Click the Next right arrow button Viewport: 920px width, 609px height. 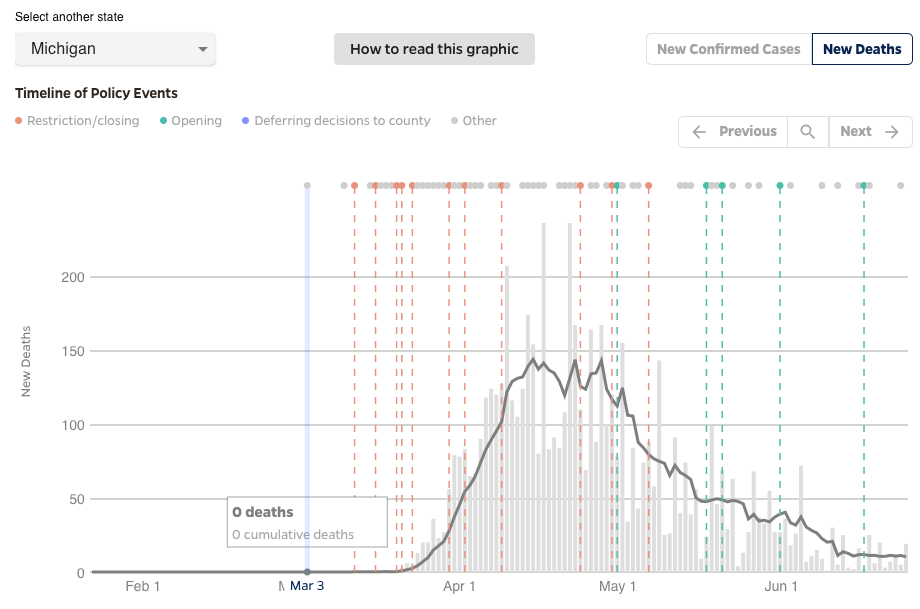click(870, 132)
